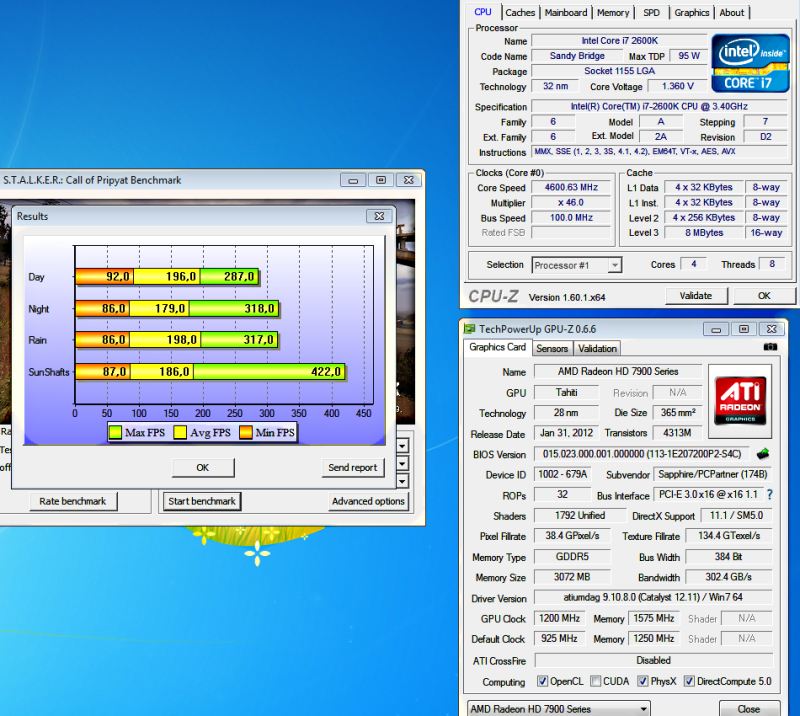Click the Rate benchmark button
Viewport: 800px width, 716px height.
(73, 501)
